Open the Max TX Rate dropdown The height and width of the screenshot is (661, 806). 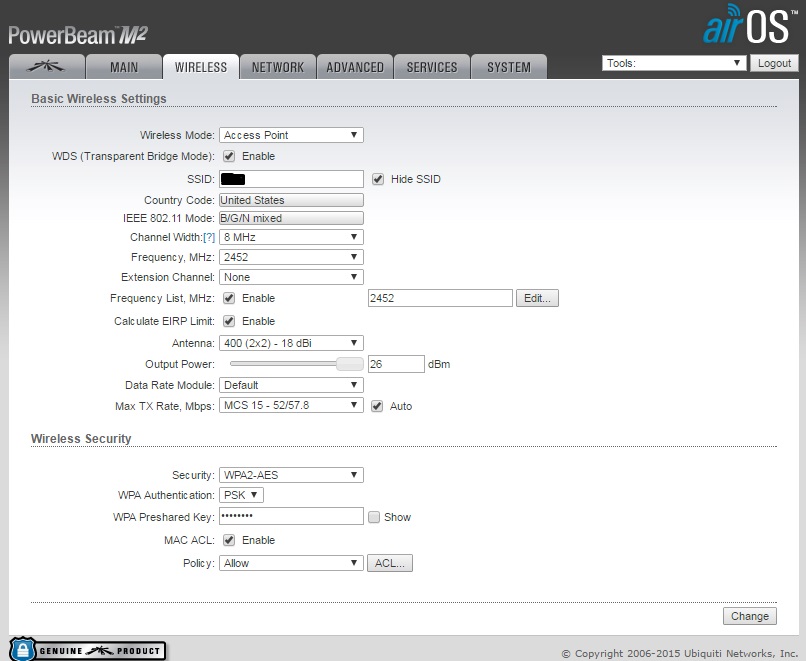(291, 405)
